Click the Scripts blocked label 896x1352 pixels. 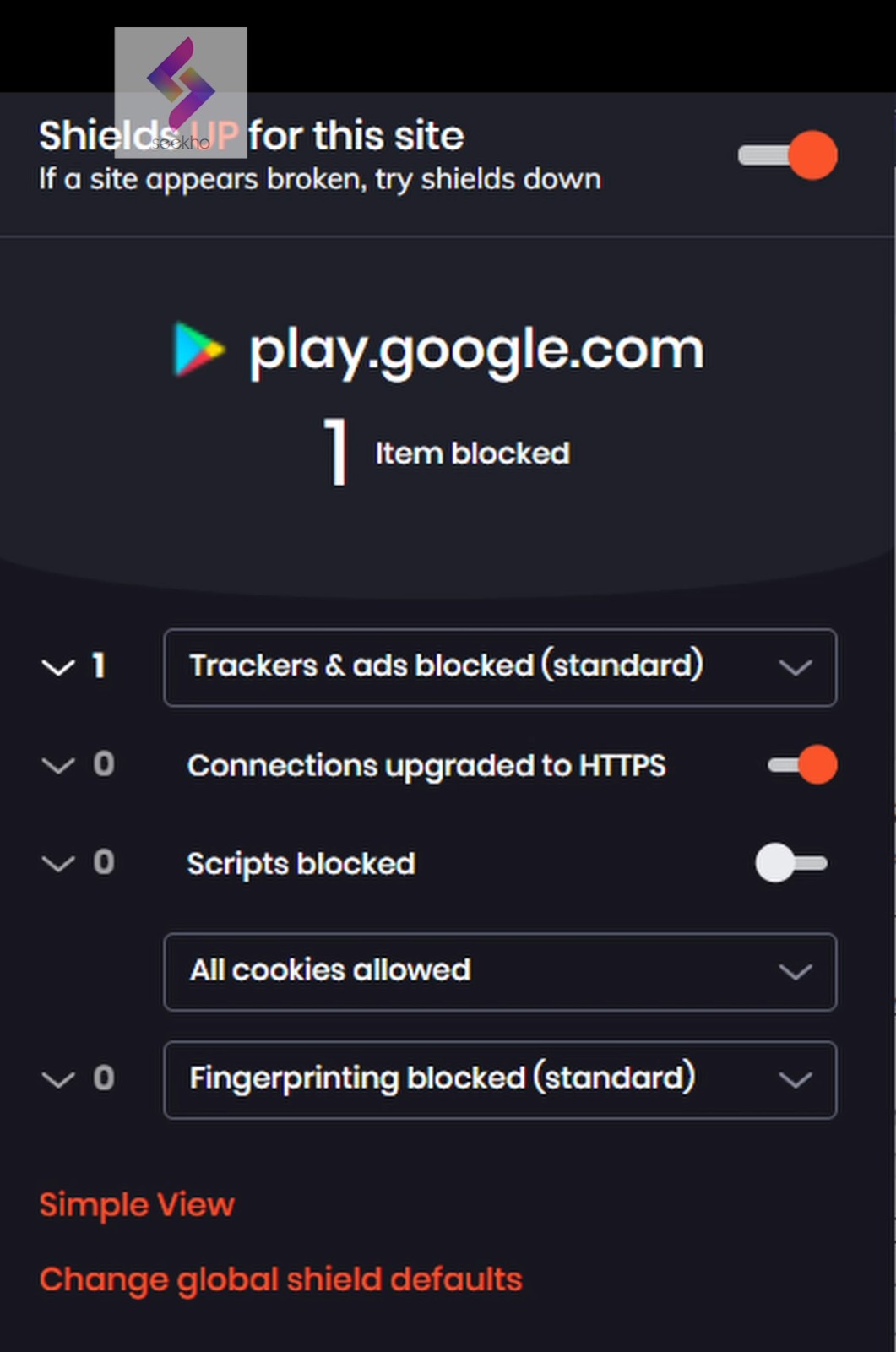301,864
